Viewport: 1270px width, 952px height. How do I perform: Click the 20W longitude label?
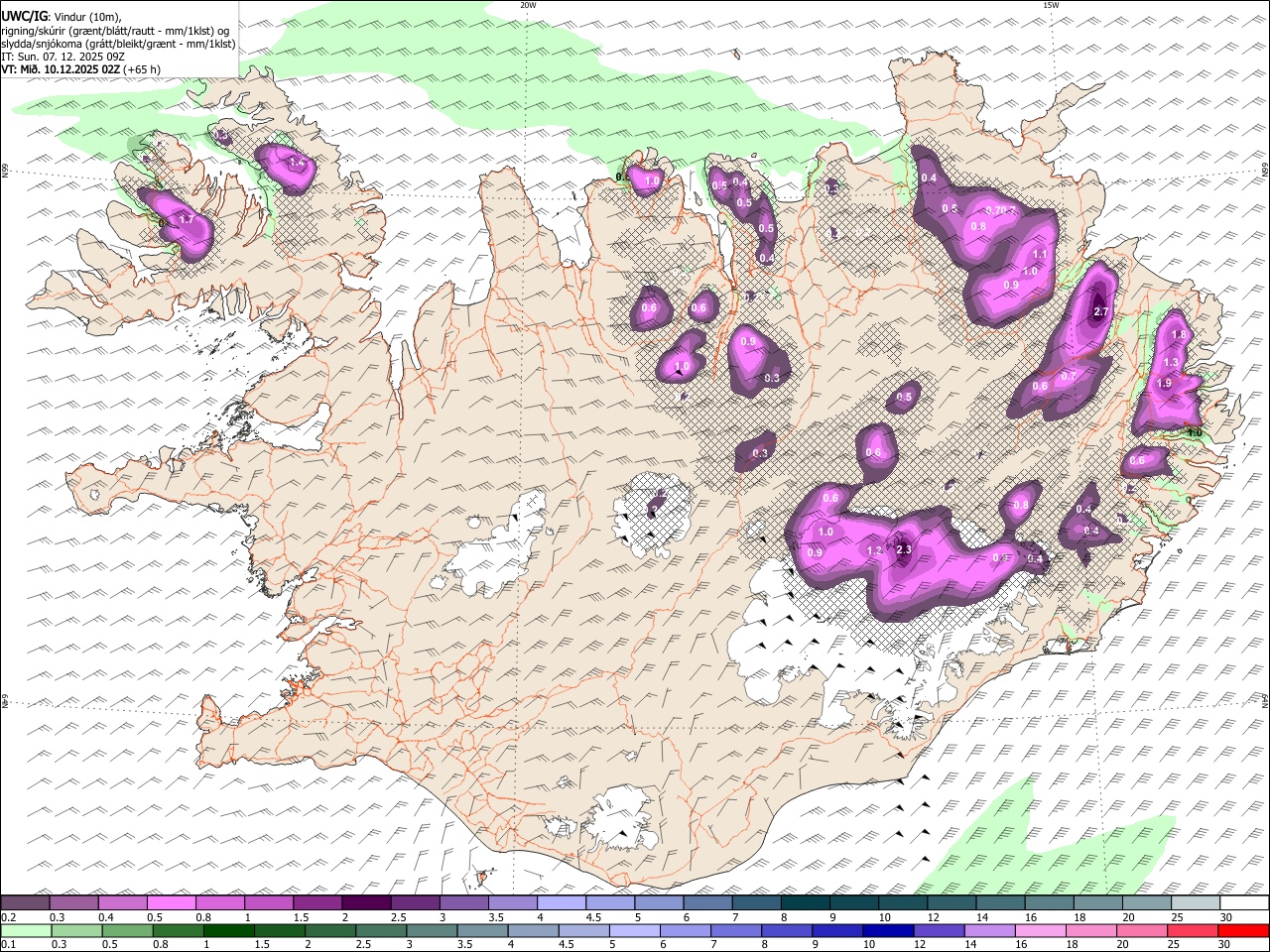tap(528, 5)
